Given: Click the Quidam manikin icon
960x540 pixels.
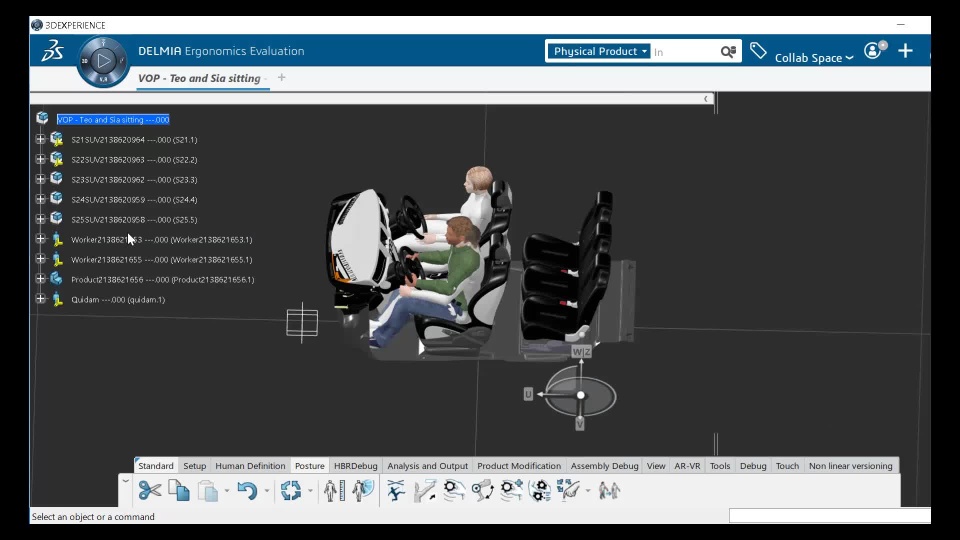Looking at the screenshot, I should pos(57,299).
